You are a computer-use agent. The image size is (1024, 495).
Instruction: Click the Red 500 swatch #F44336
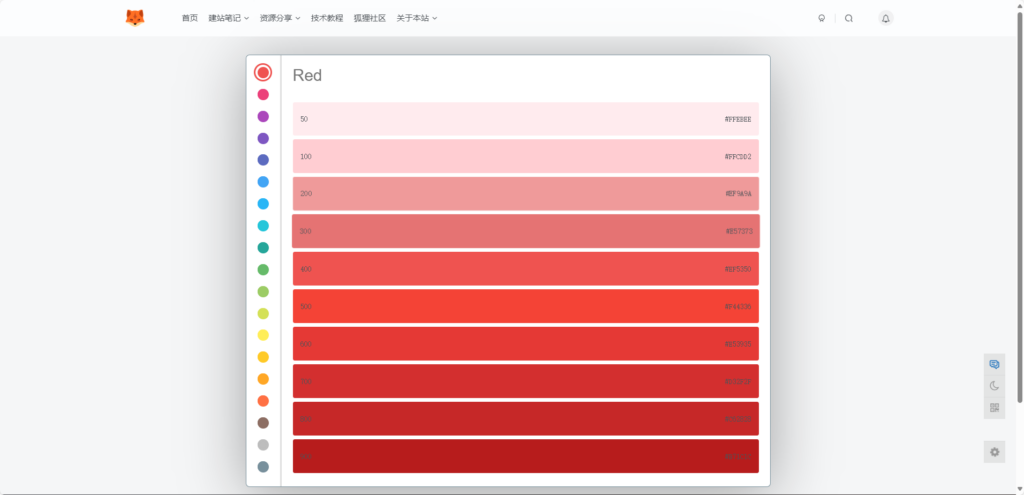pos(526,306)
